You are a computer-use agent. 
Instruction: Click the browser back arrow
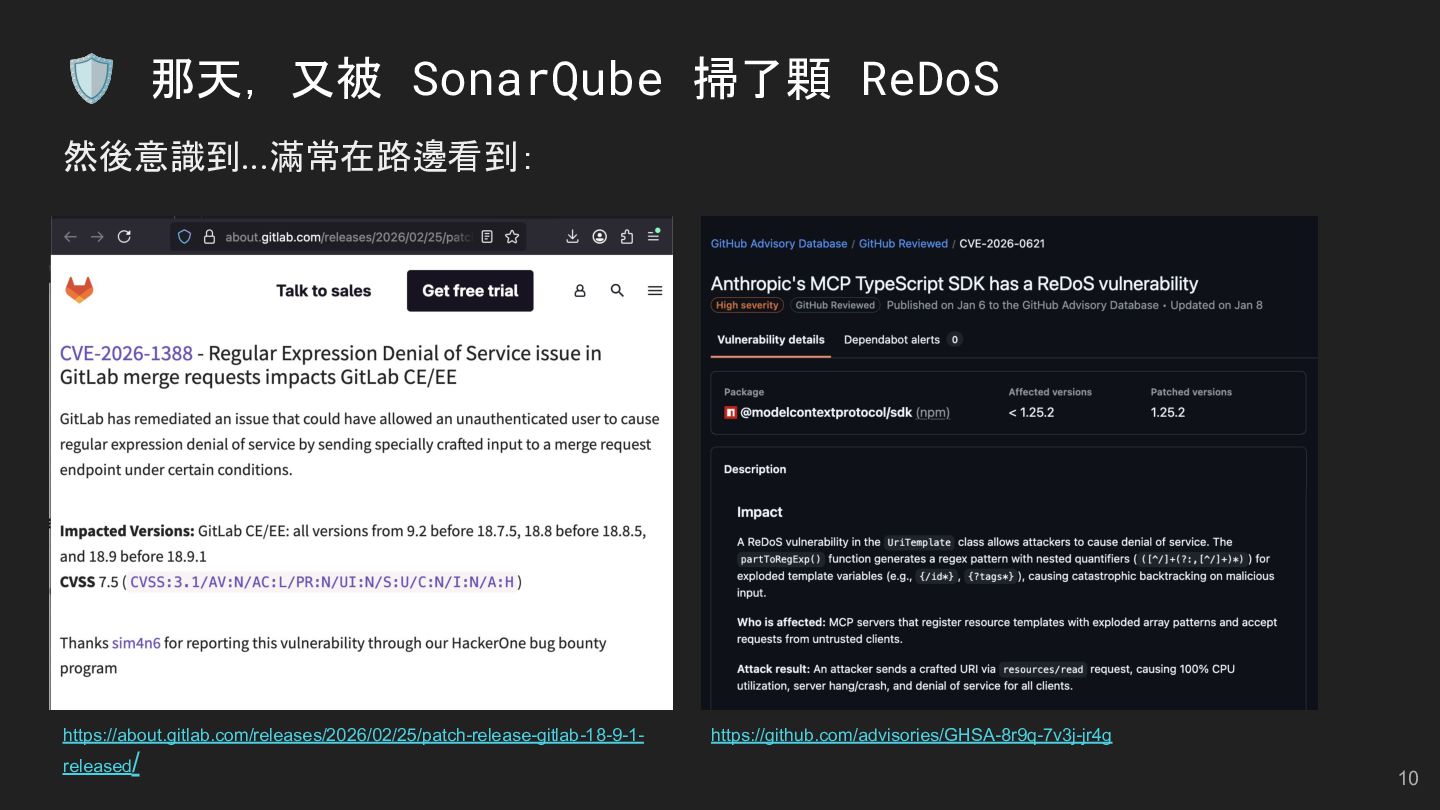coord(70,237)
